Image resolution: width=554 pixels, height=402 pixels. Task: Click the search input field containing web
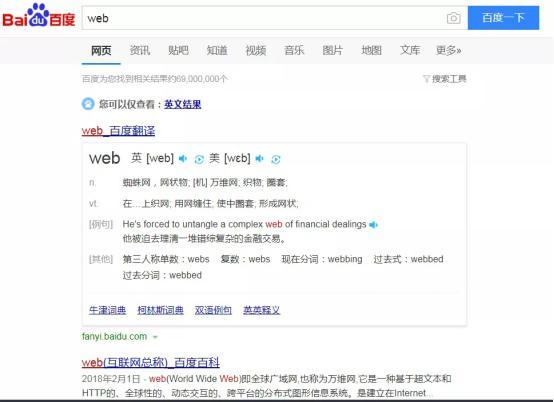(x=263, y=18)
